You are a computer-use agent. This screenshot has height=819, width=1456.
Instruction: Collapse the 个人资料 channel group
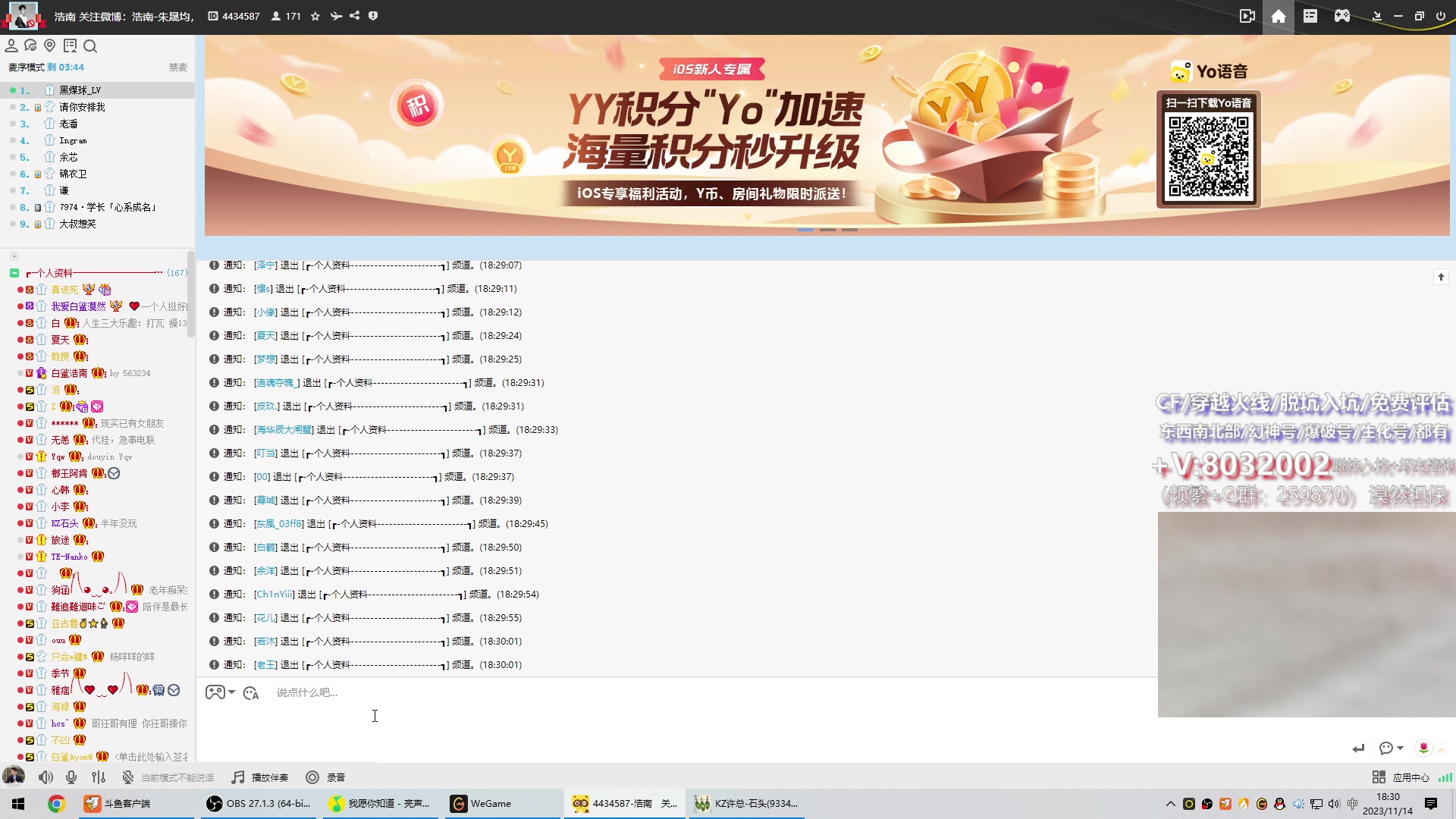(14, 273)
